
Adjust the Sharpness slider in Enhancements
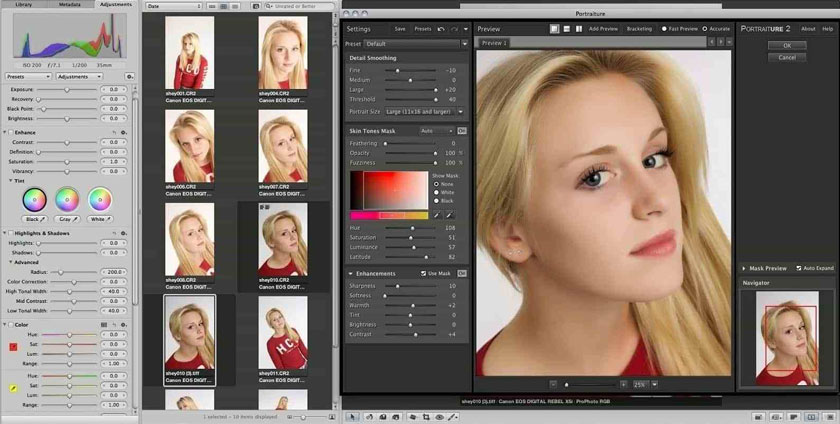[x=398, y=286]
